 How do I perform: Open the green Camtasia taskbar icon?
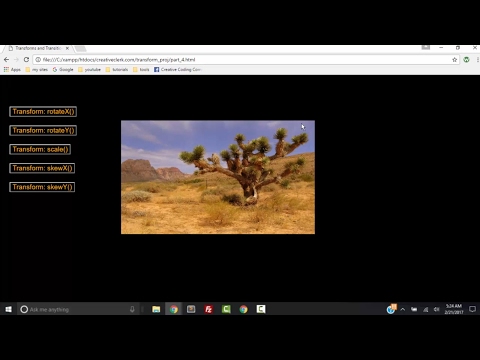pos(226,309)
